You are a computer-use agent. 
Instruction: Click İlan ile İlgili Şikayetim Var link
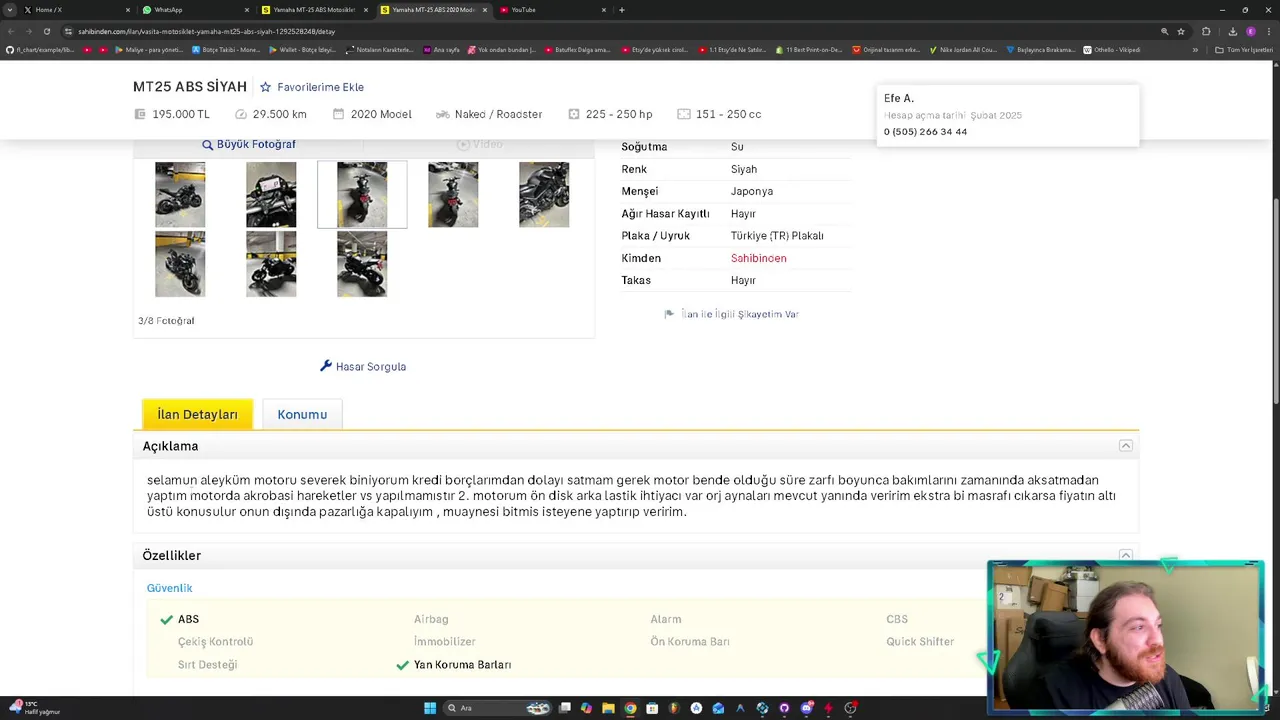point(740,314)
